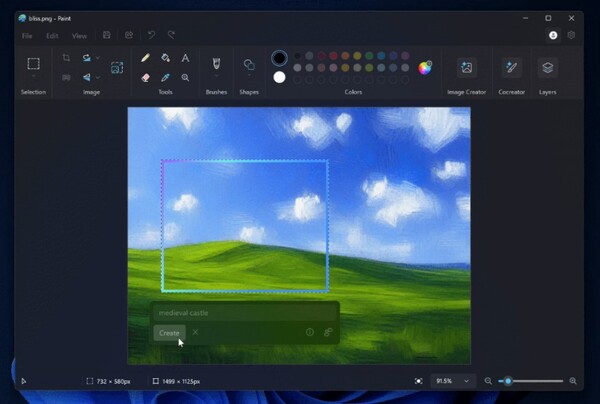Click the Rotate image icon
600x404 pixels.
(87, 57)
